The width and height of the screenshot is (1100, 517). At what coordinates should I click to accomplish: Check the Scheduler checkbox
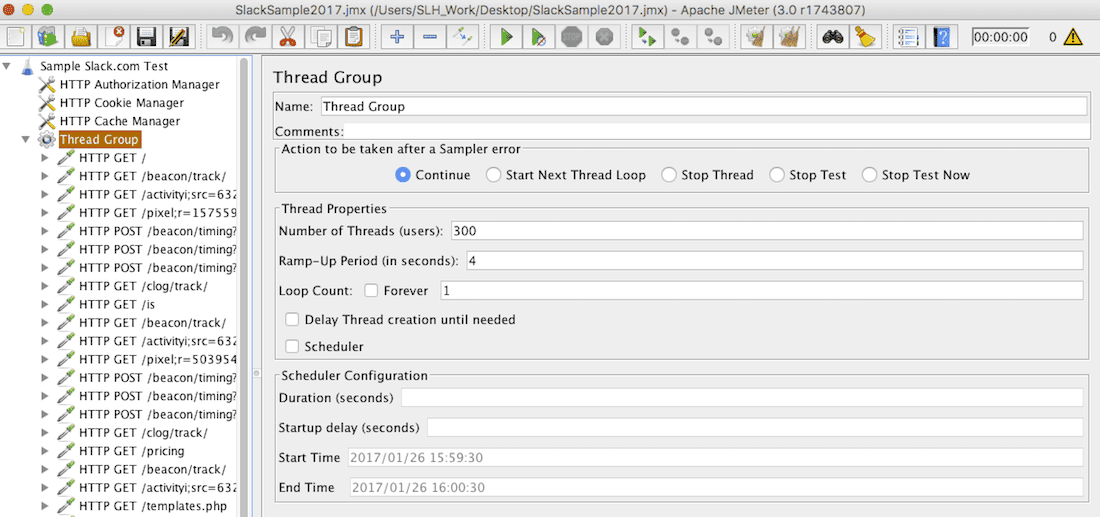click(x=292, y=347)
